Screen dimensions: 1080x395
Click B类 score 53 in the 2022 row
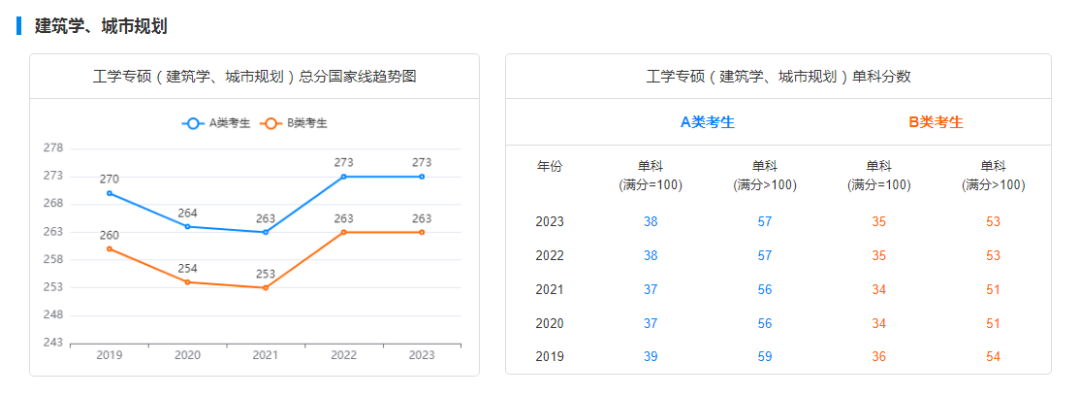pyautogui.click(x=993, y=256)
